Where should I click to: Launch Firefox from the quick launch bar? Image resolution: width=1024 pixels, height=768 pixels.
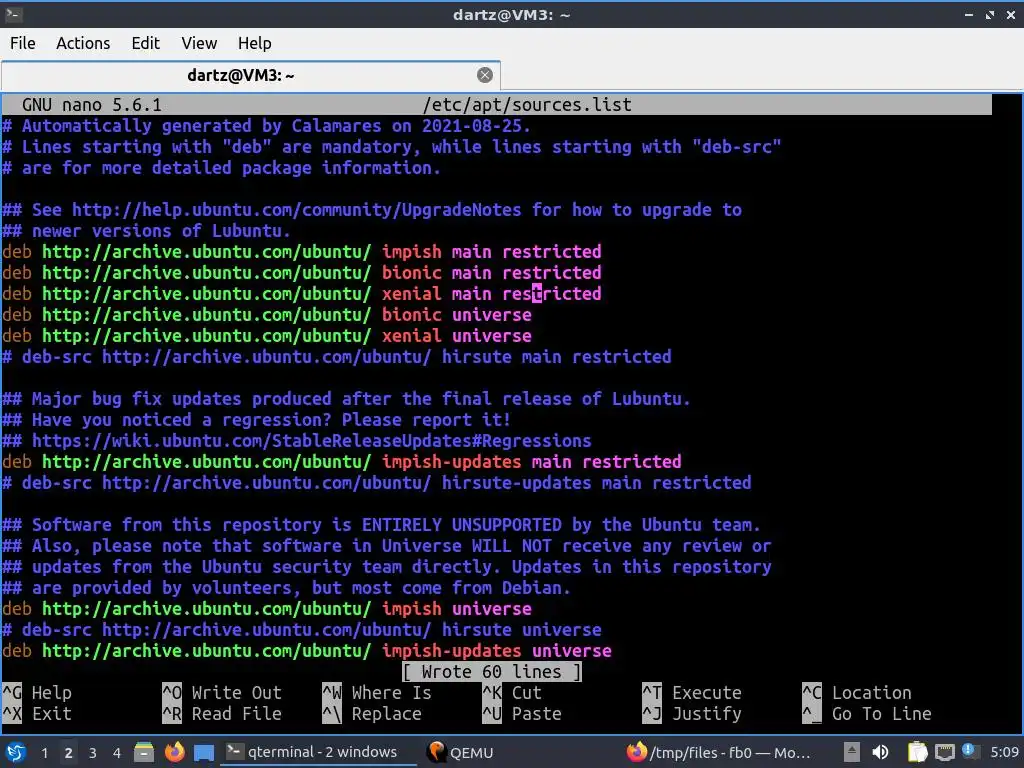click(x=174, y=752)
